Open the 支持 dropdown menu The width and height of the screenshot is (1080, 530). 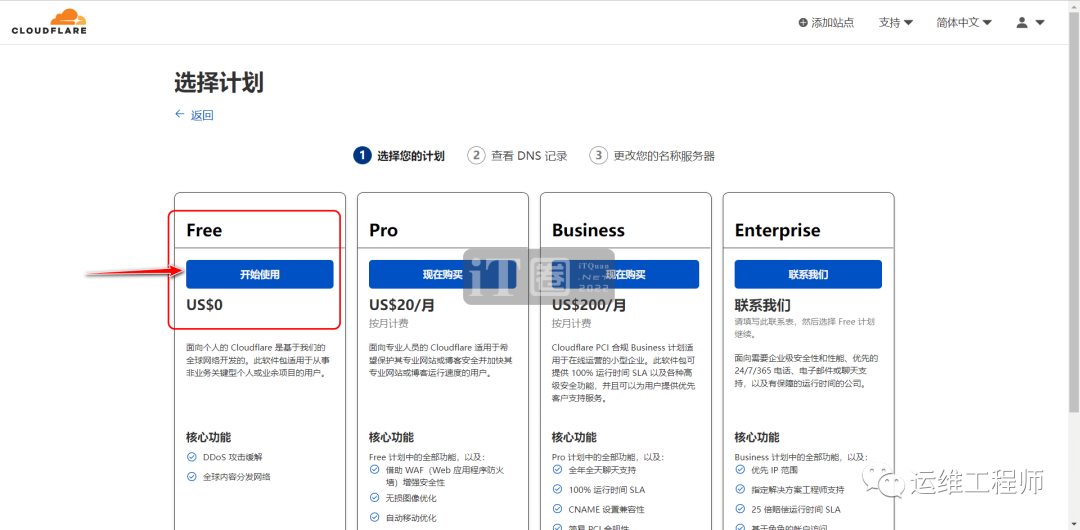coord(895,23)
